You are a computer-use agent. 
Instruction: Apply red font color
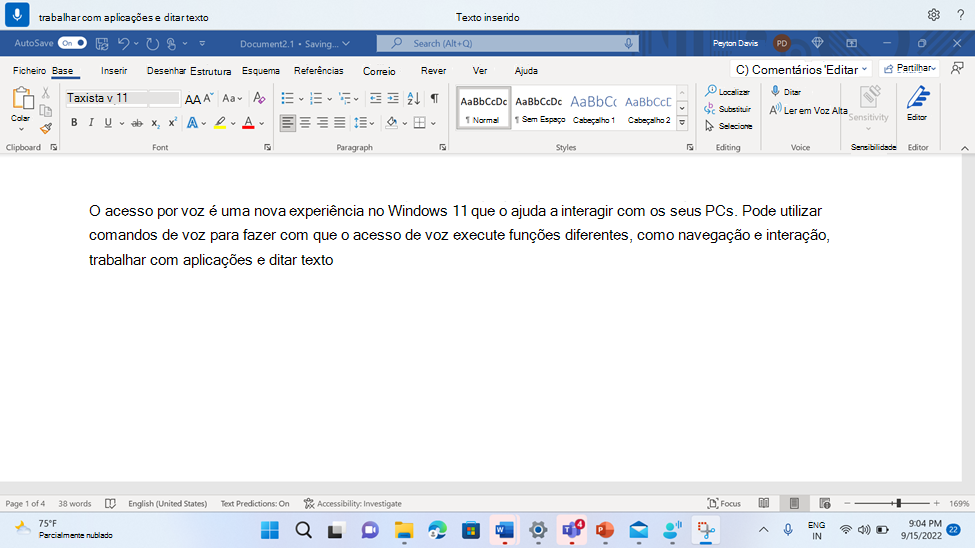point(248,123)
